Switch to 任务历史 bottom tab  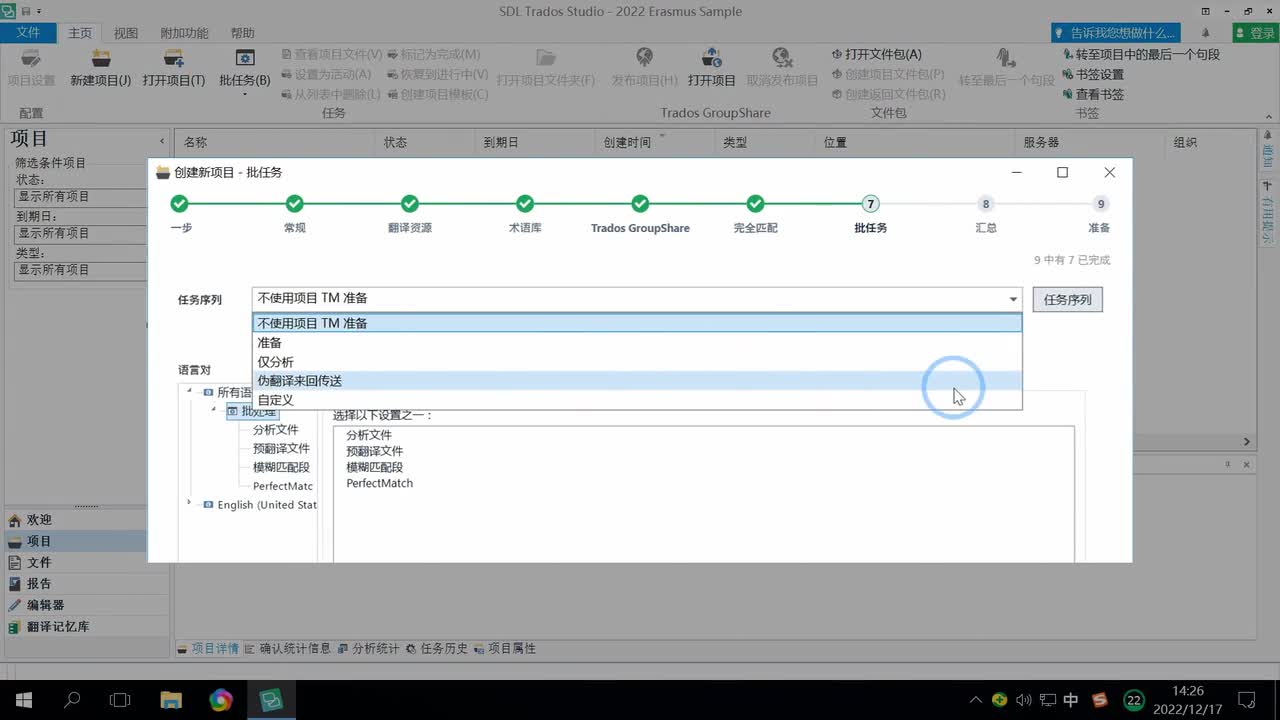pos(436,648)
